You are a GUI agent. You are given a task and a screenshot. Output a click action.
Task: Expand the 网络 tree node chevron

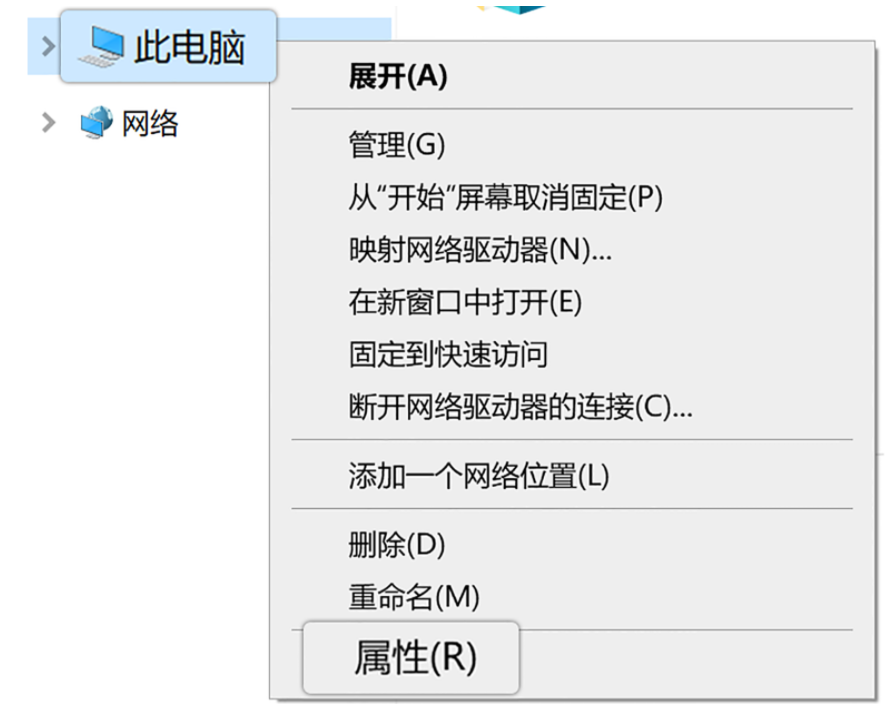pos(47,124)
